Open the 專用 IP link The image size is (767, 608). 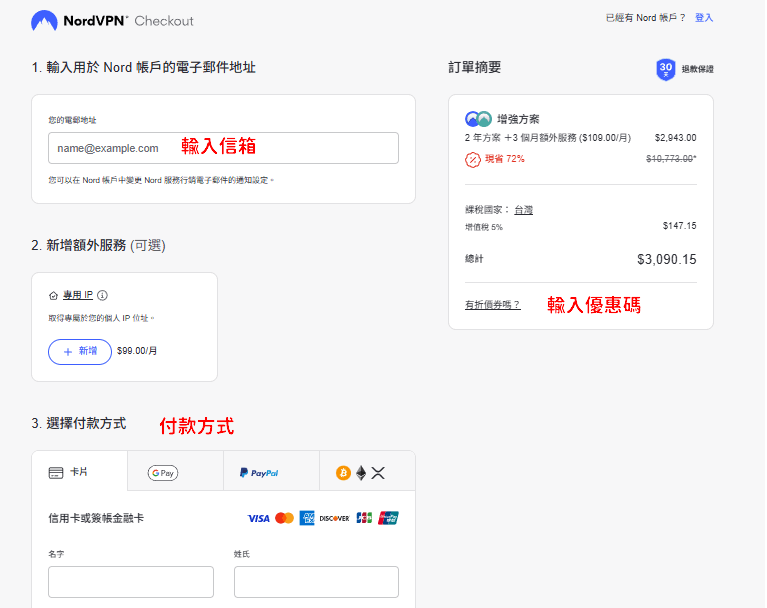click(78, 295)
